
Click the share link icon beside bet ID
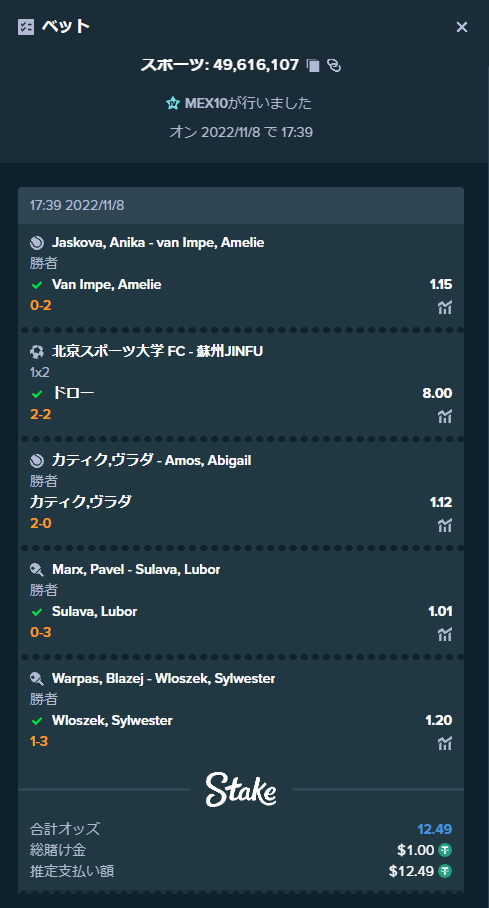coord(334,65)
